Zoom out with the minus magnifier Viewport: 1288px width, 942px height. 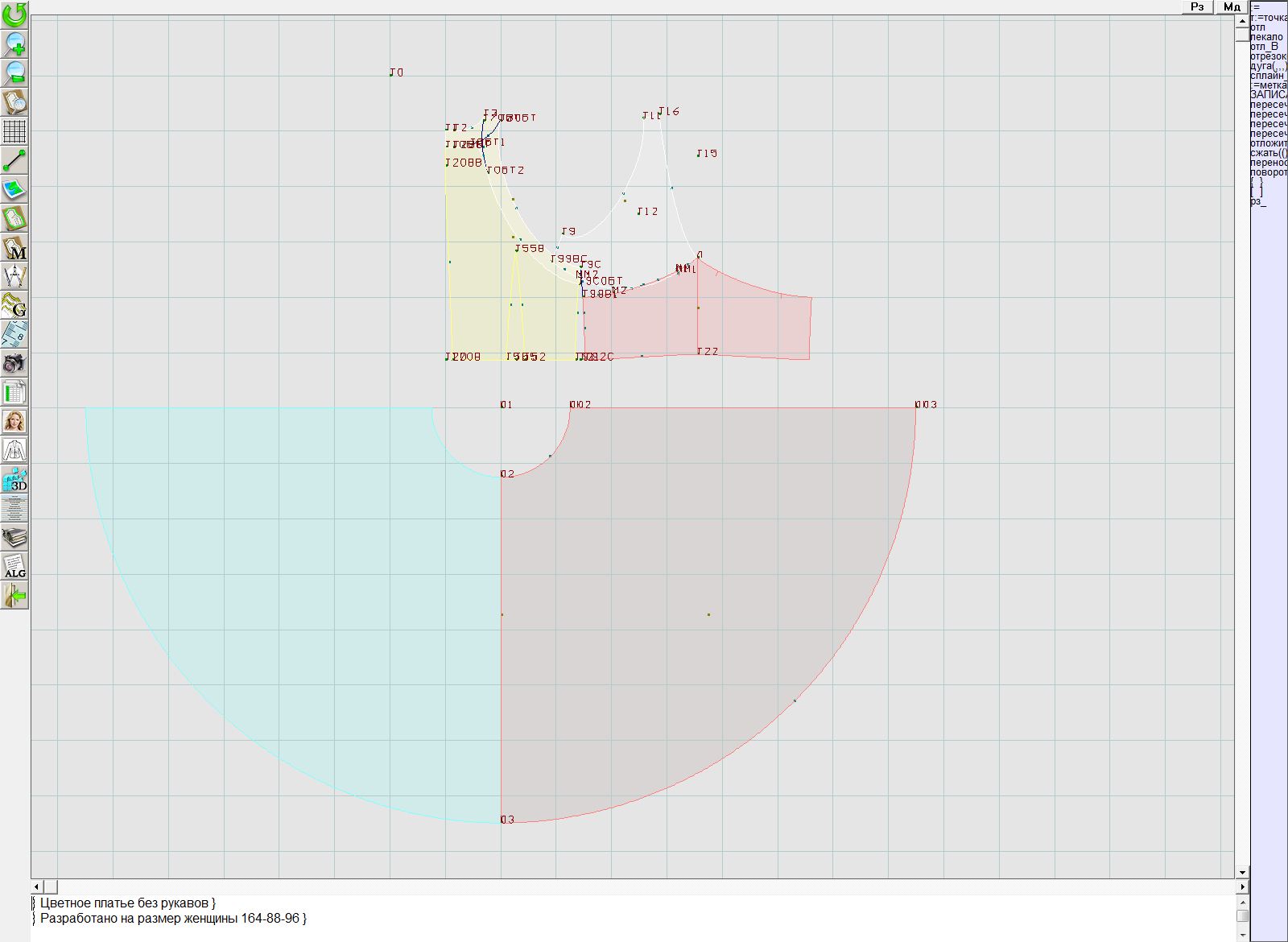click(14, 72)
